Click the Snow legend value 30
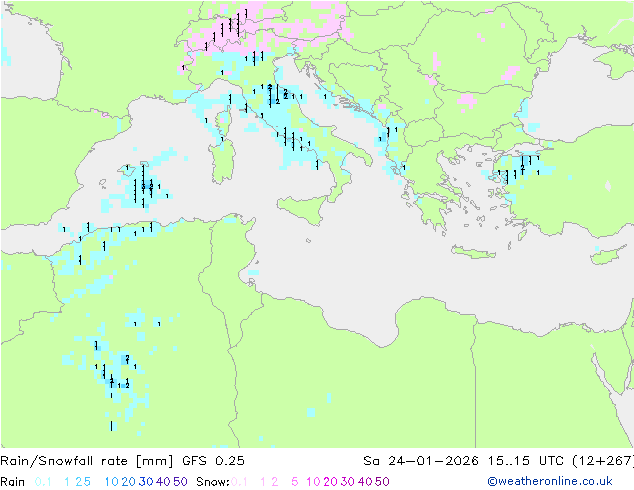This screenshot has height=490, width=634. point(348,482)
